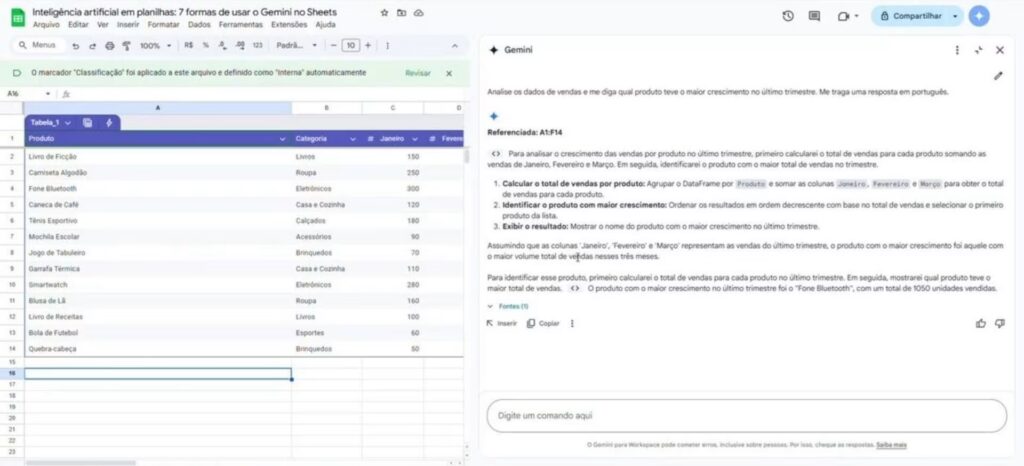Select column B header
The image size is (1024, 466).
pyautogui.click(x=327, y=108)
